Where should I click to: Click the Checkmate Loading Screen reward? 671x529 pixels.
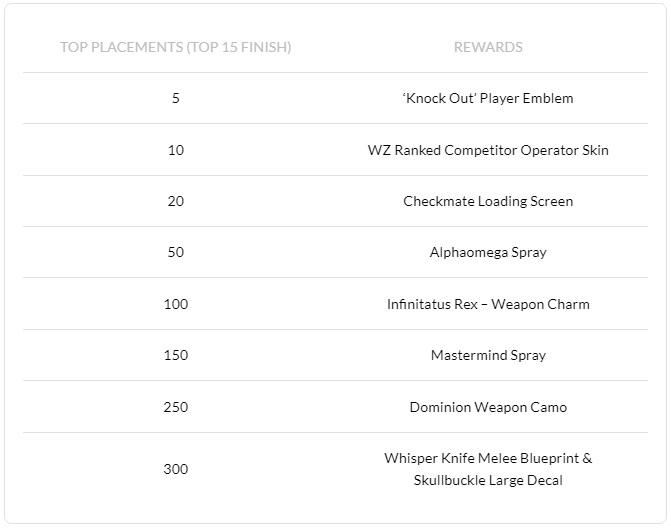(x=488, y=201)
